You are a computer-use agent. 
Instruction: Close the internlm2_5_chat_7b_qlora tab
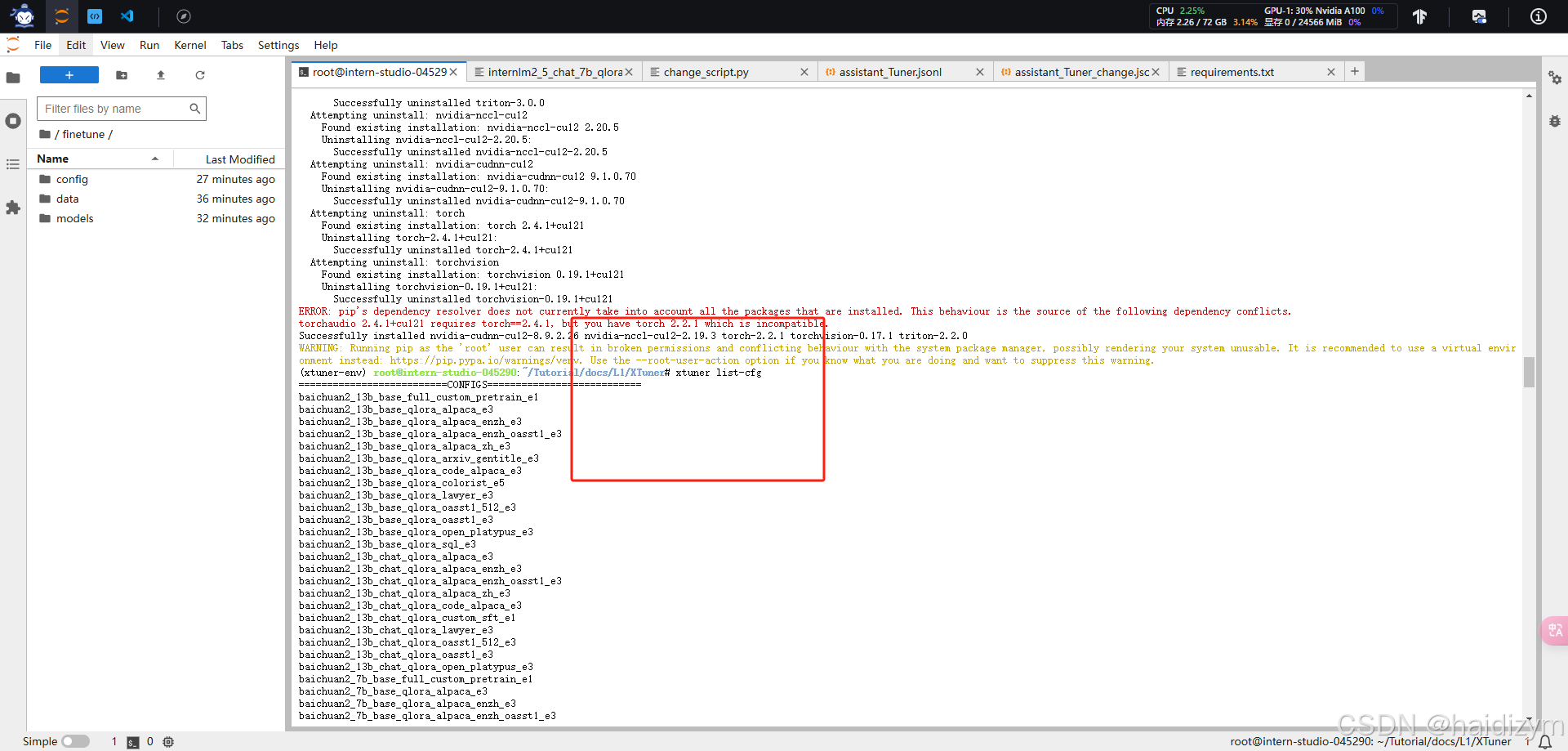[x=629, y=72]
